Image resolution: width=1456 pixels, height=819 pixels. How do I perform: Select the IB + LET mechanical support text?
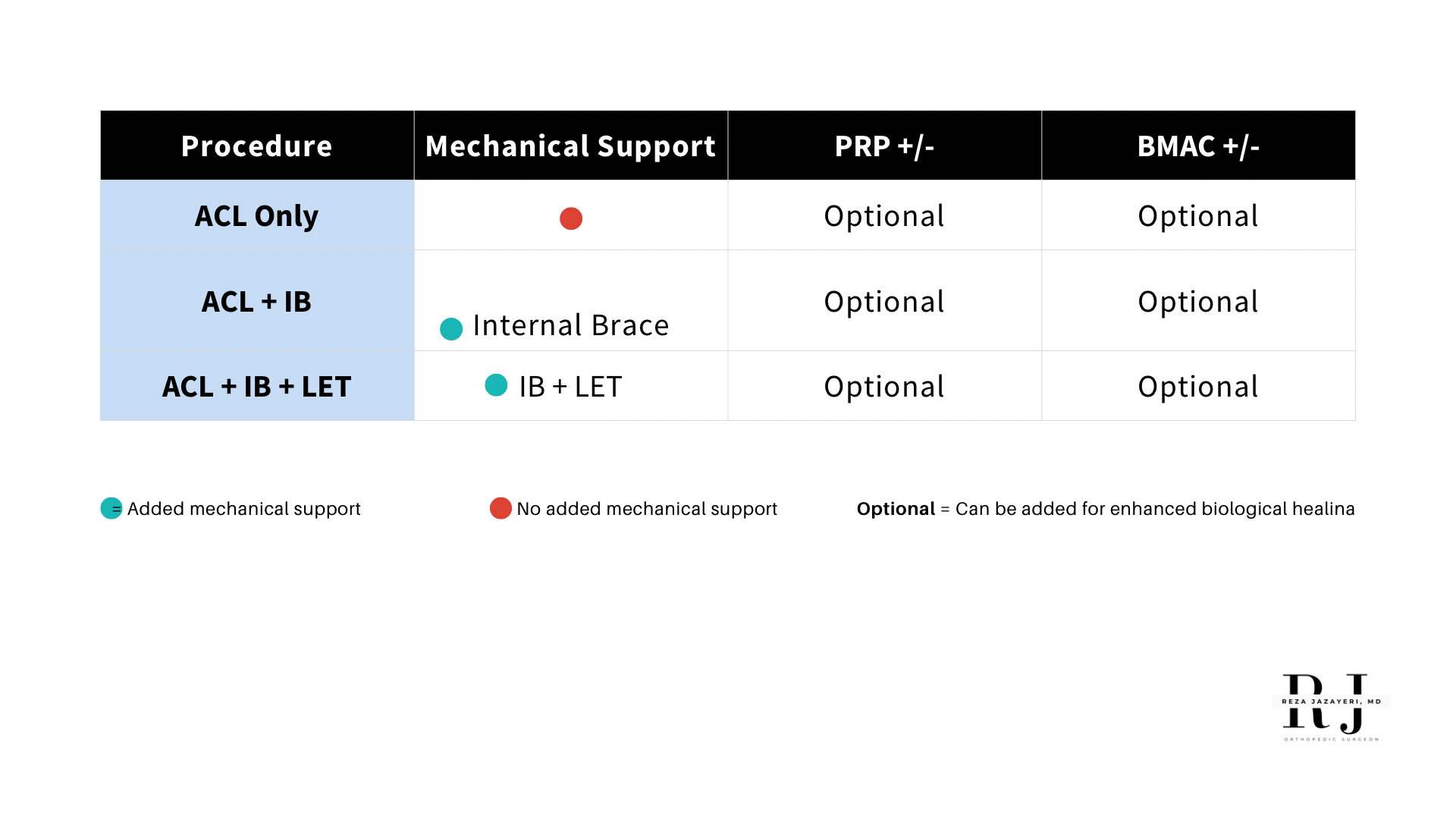coord(570,387)
